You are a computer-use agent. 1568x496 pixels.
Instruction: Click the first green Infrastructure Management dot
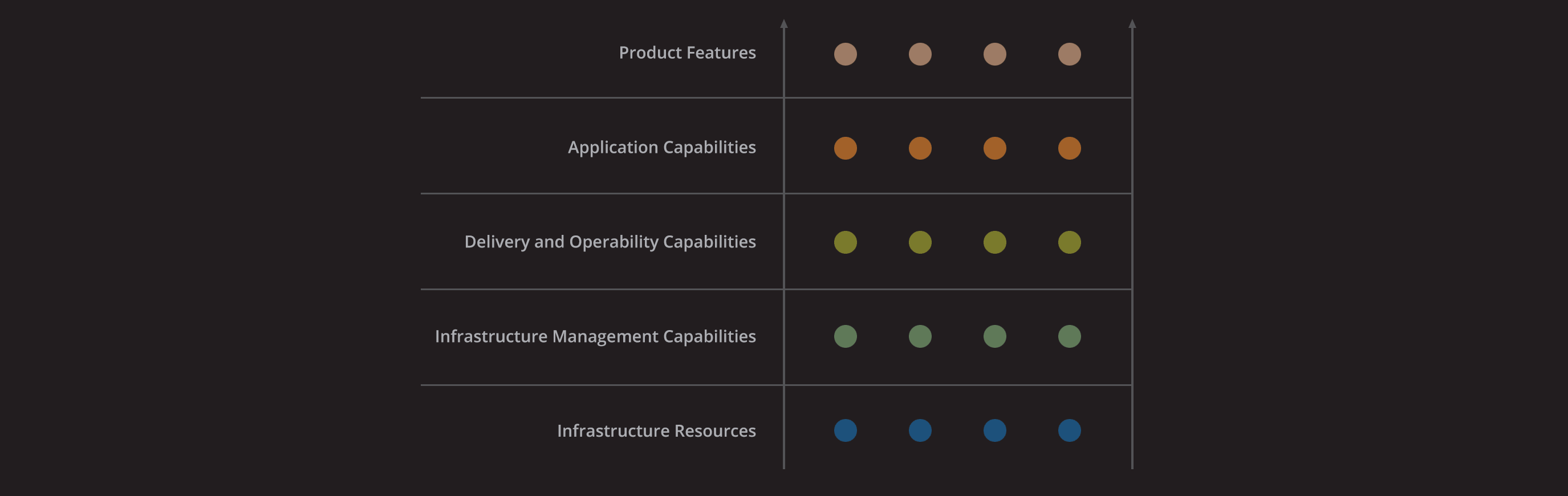click(x=845, y=336)
